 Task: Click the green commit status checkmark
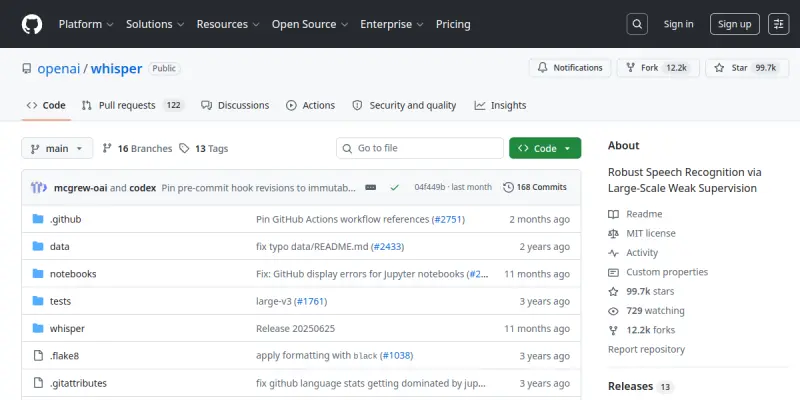point(394,187)
